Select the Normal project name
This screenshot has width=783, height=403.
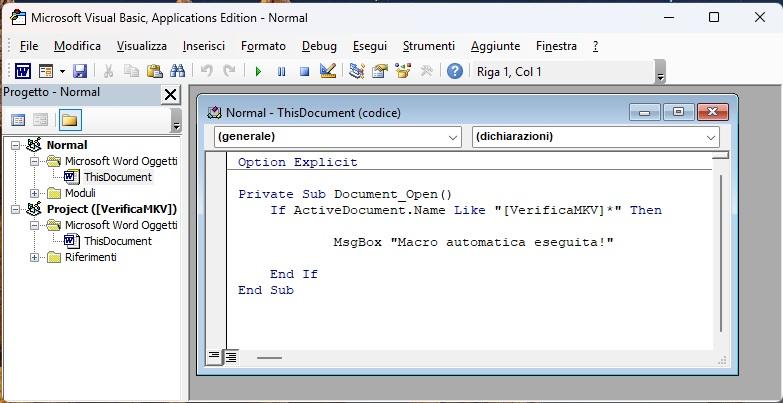(x=67, y=145)
